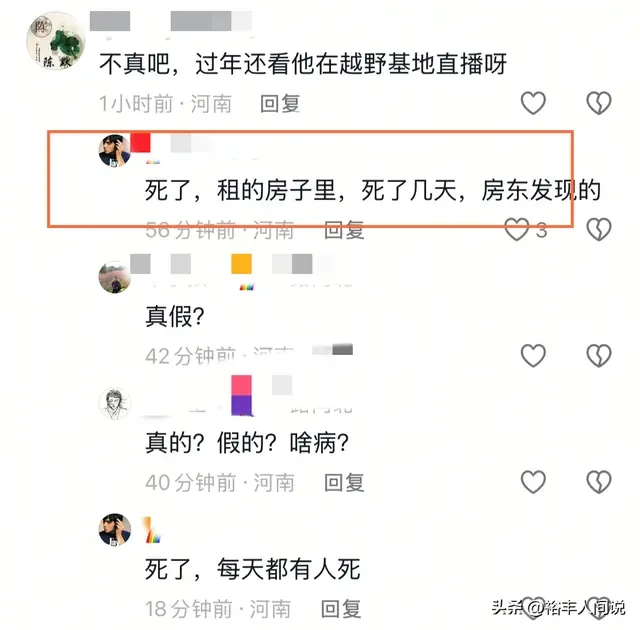Open avatar of the 真假? commenter

(x=115, y=277)
